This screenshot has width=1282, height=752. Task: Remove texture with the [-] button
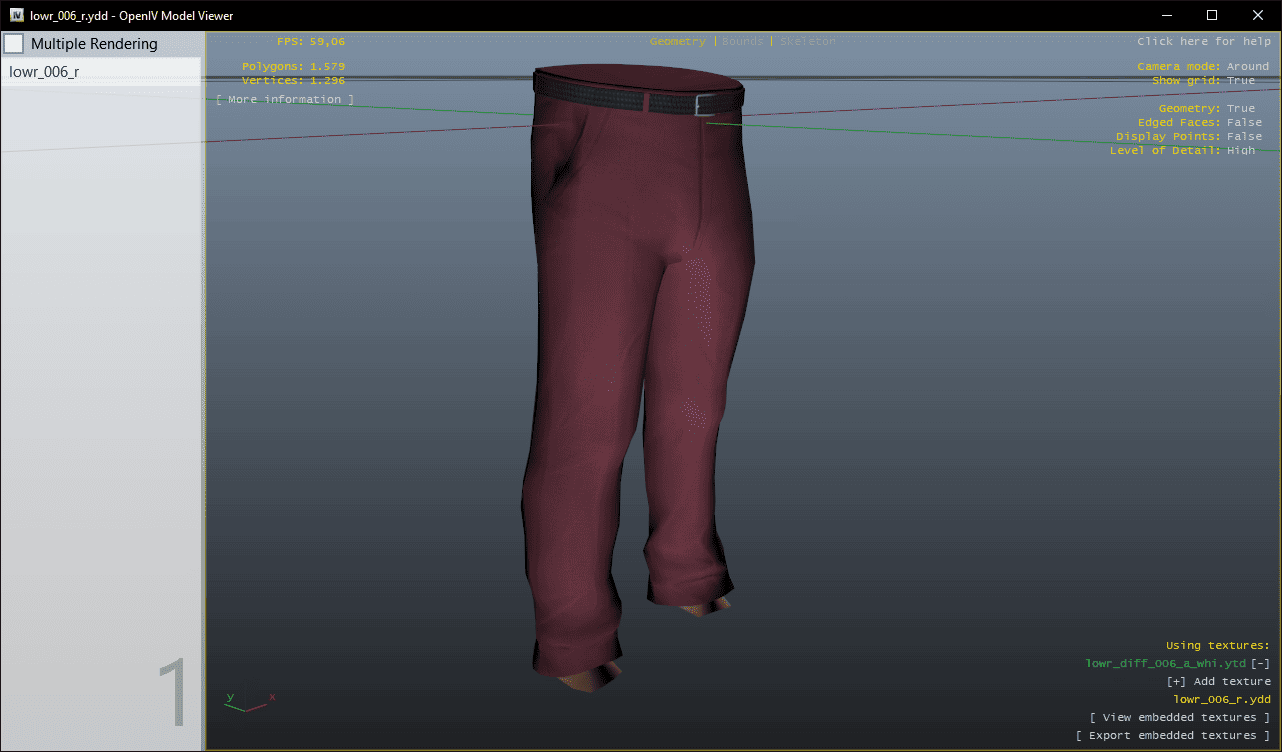[1260, 664]
